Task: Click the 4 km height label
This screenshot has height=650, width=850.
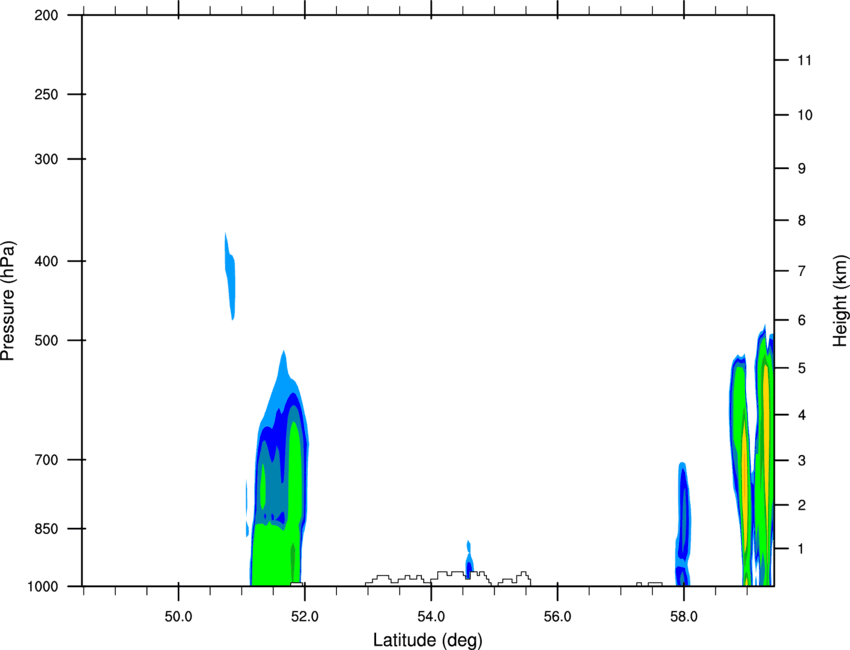Action: click(801, 415)
